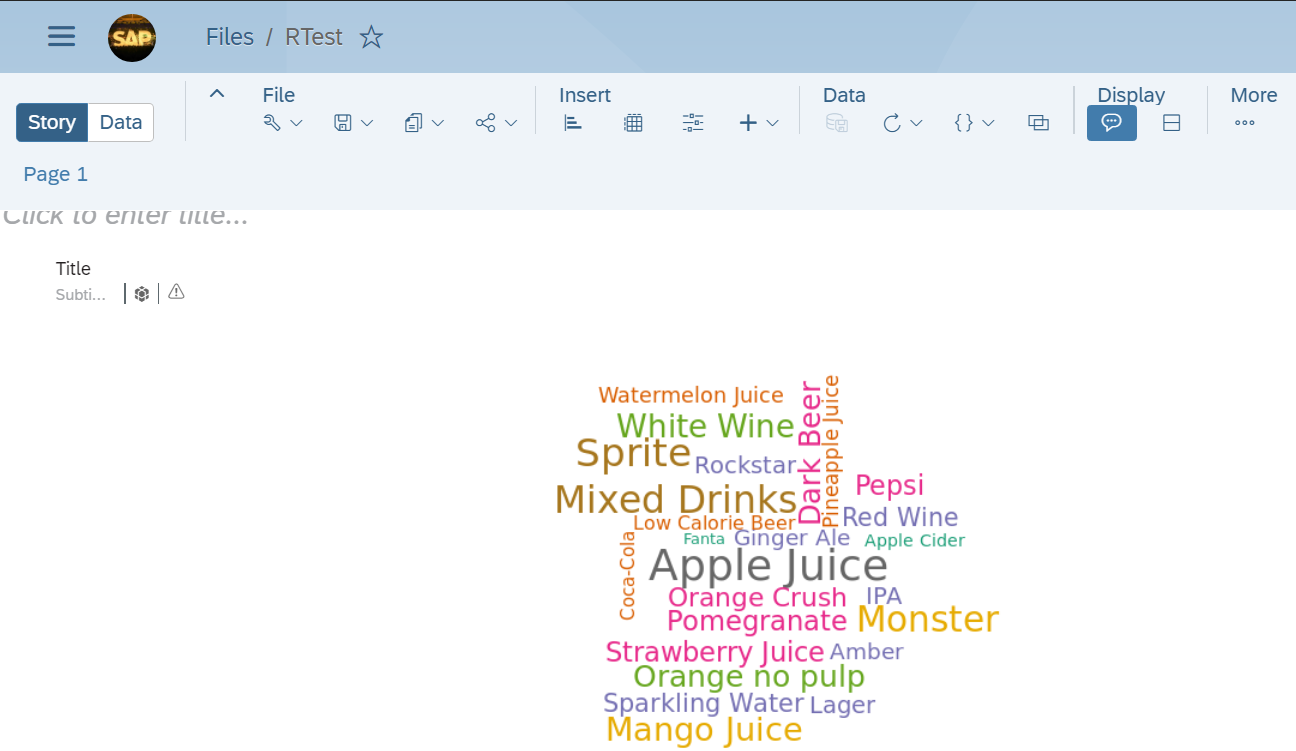Click the word 'Lager'

843,705
